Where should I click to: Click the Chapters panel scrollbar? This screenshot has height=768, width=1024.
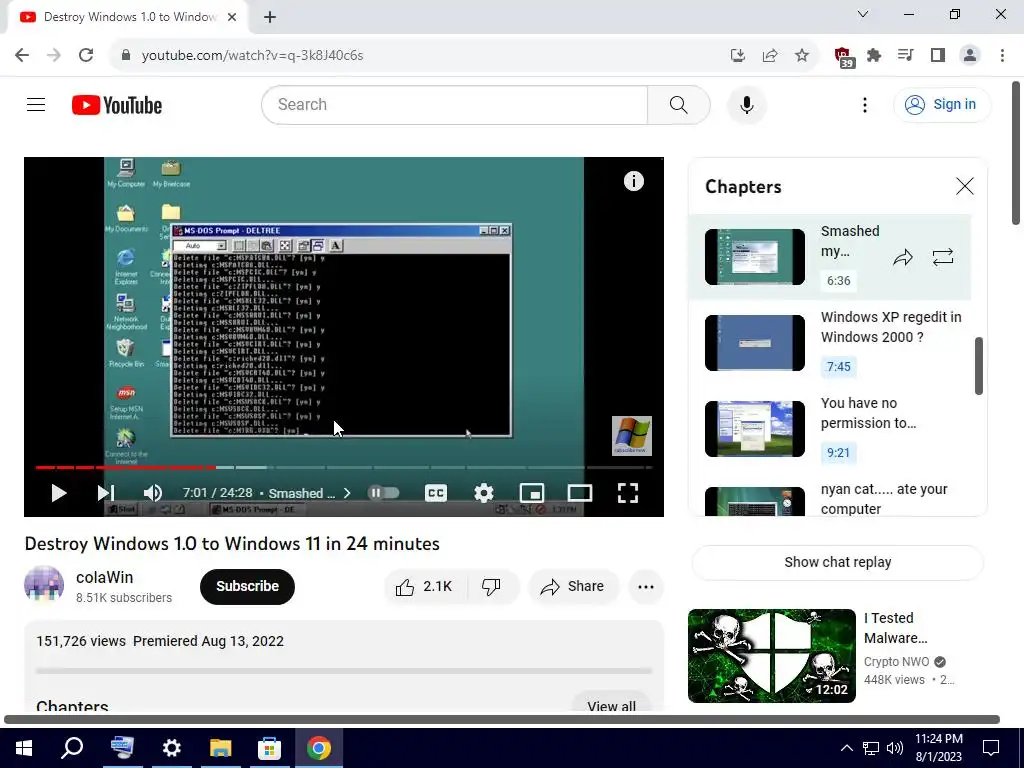click(x=978, y=366)
